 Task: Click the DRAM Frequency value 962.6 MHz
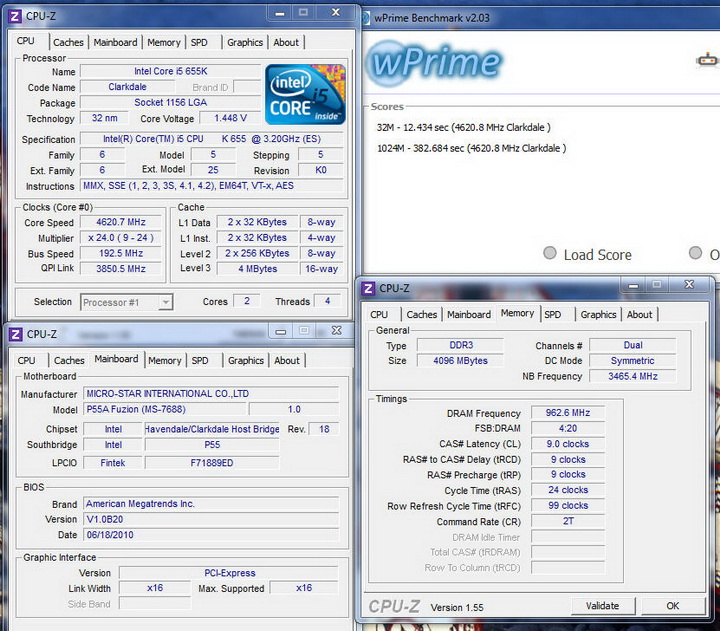(568, 413)
